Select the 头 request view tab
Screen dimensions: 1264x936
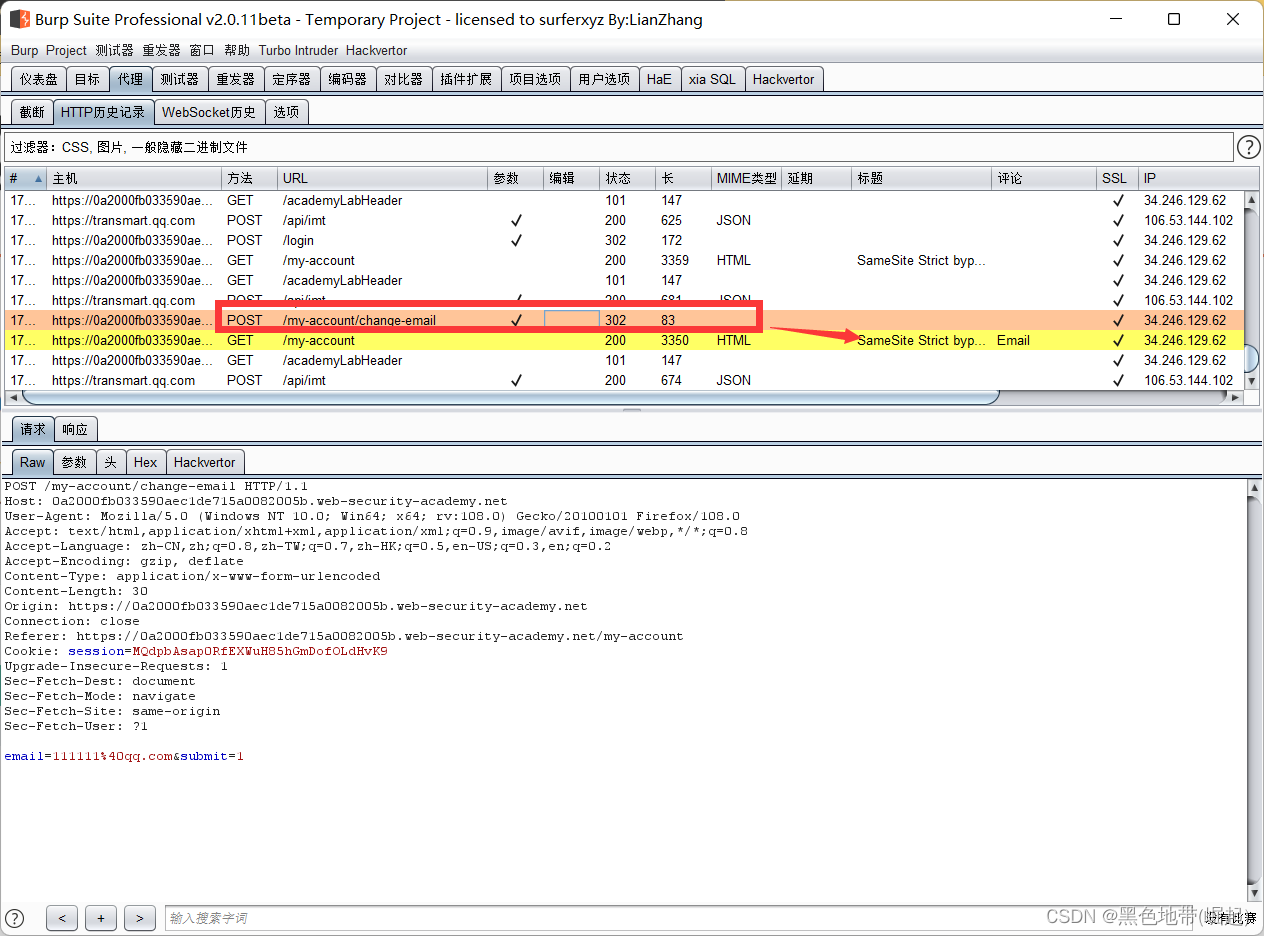click(110, 462)
